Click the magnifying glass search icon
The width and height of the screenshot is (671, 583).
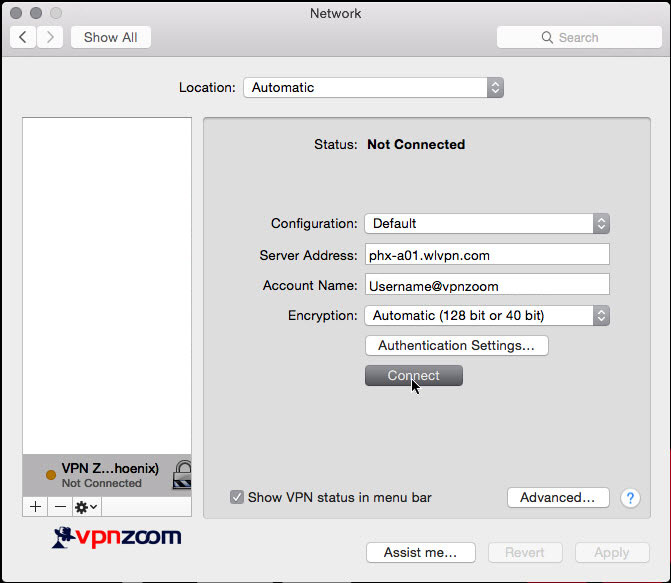pos(547,37)
